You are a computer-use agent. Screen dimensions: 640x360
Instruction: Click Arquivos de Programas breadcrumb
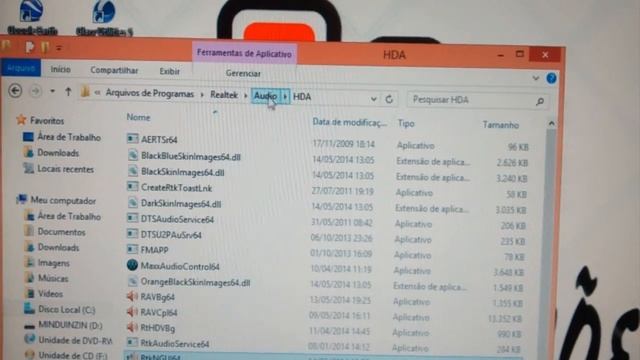[x=149, y=93]
